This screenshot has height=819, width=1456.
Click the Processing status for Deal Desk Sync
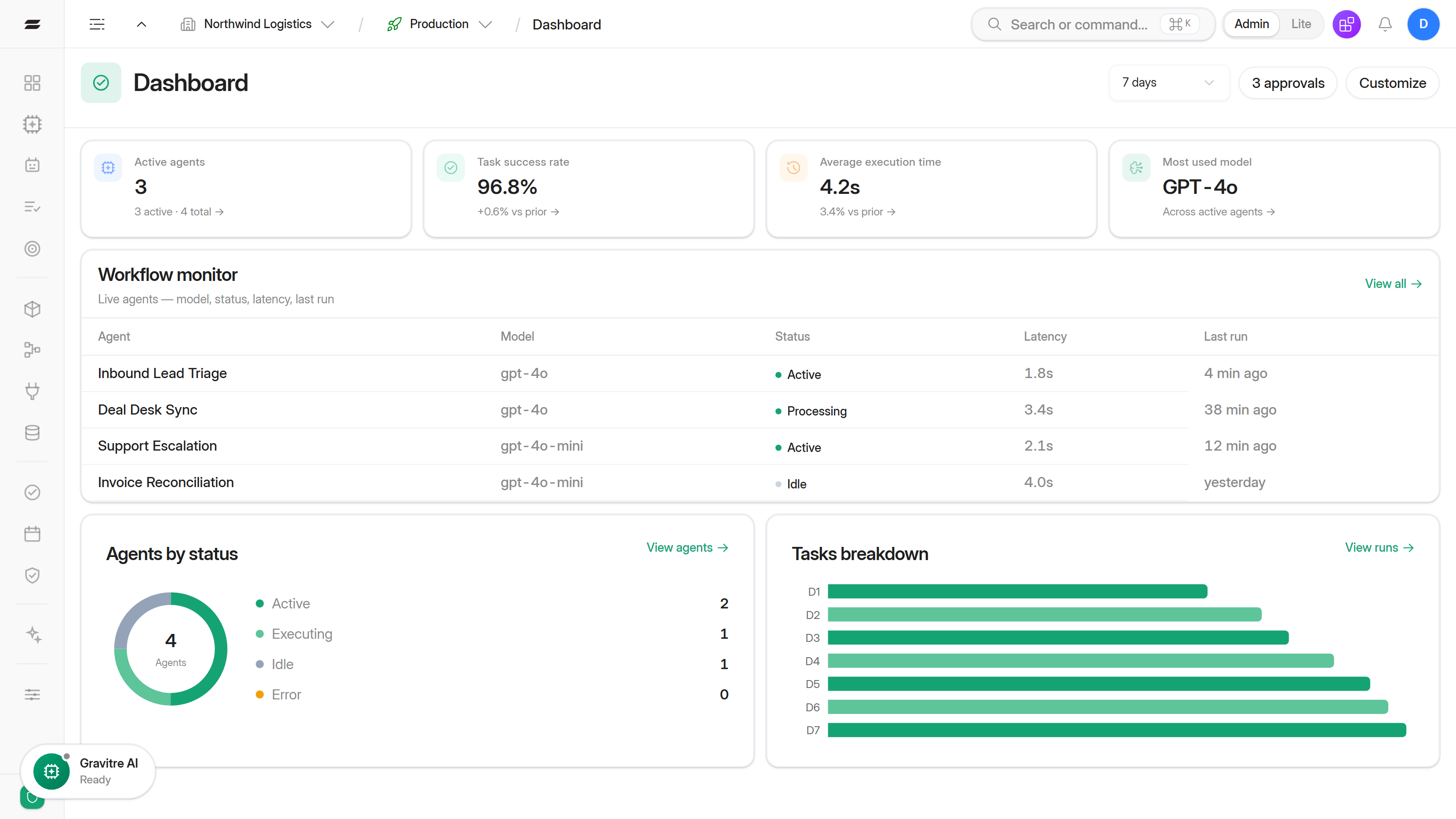point(811,411)
